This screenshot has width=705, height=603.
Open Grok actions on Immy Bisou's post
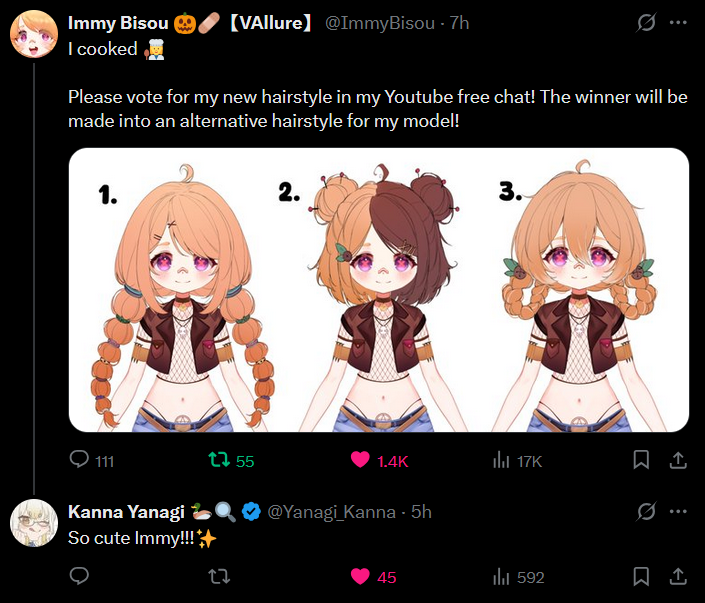point(646,22)
